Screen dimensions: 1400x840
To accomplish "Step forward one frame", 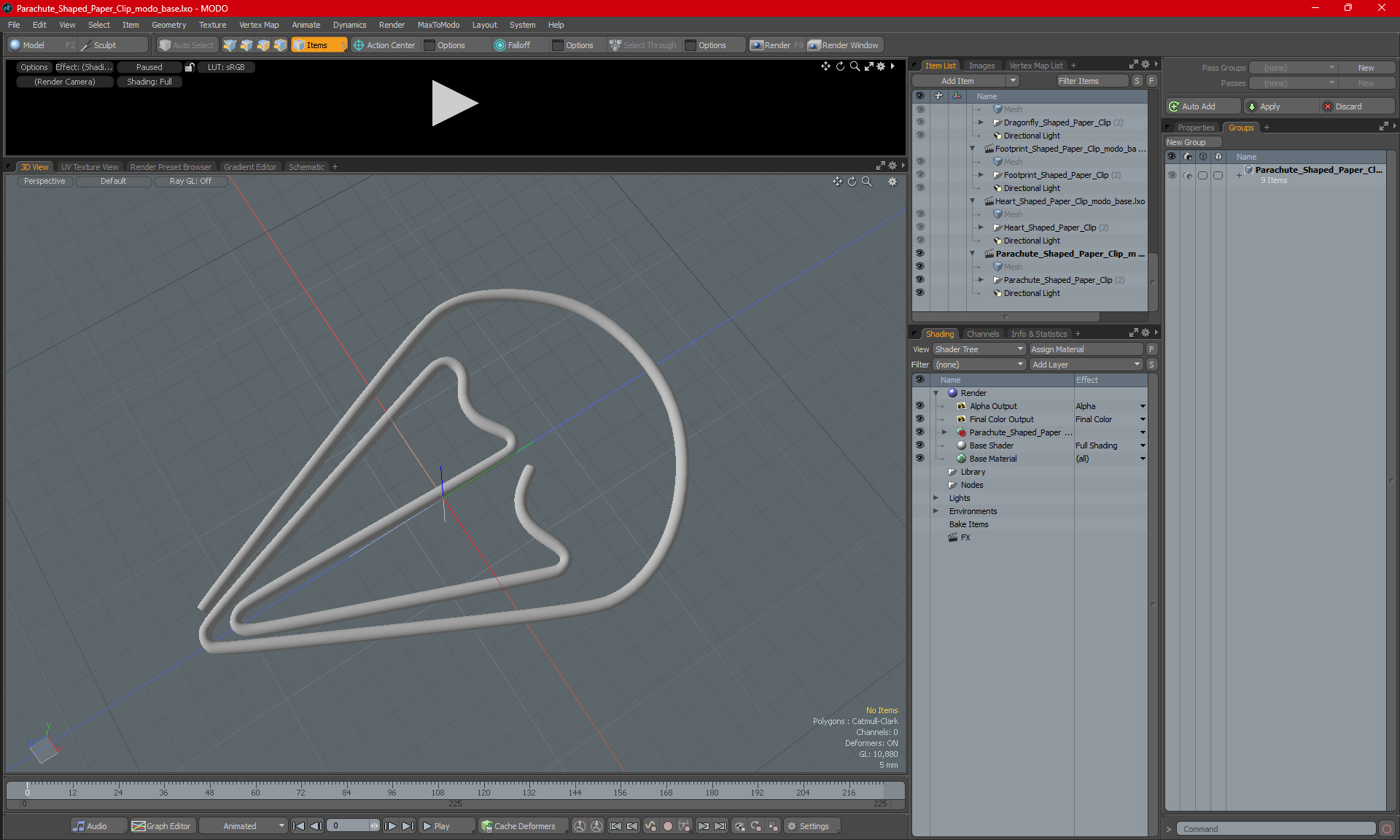I will coord(390,826).
